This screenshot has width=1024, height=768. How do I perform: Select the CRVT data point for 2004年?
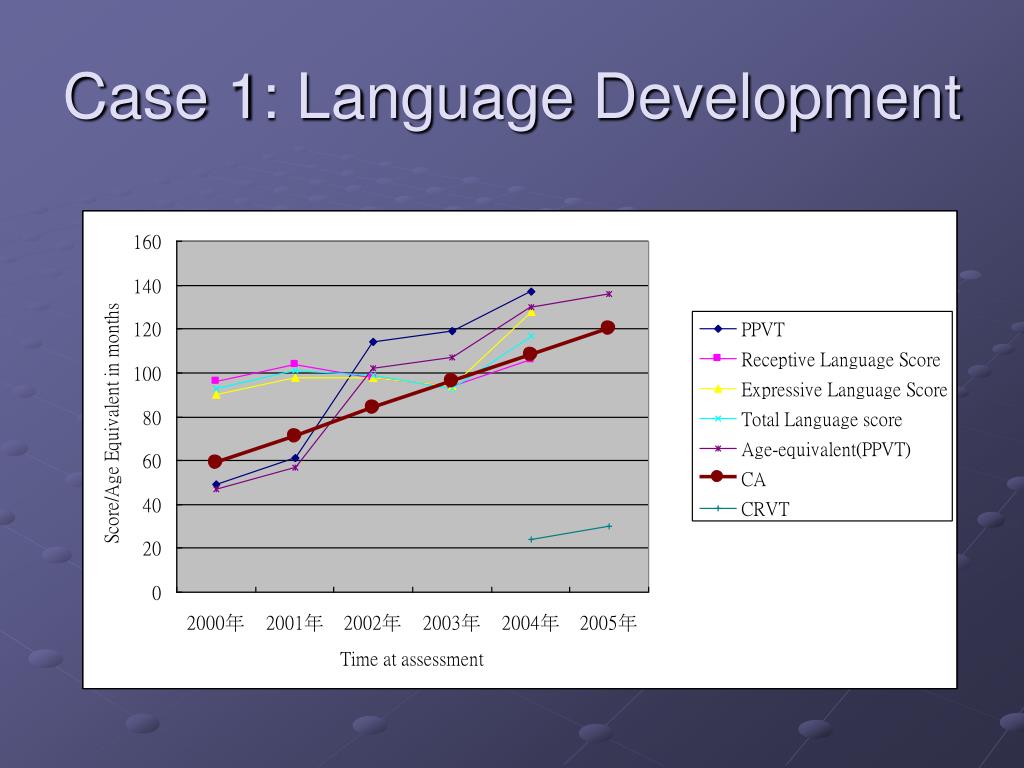(531, 539)
